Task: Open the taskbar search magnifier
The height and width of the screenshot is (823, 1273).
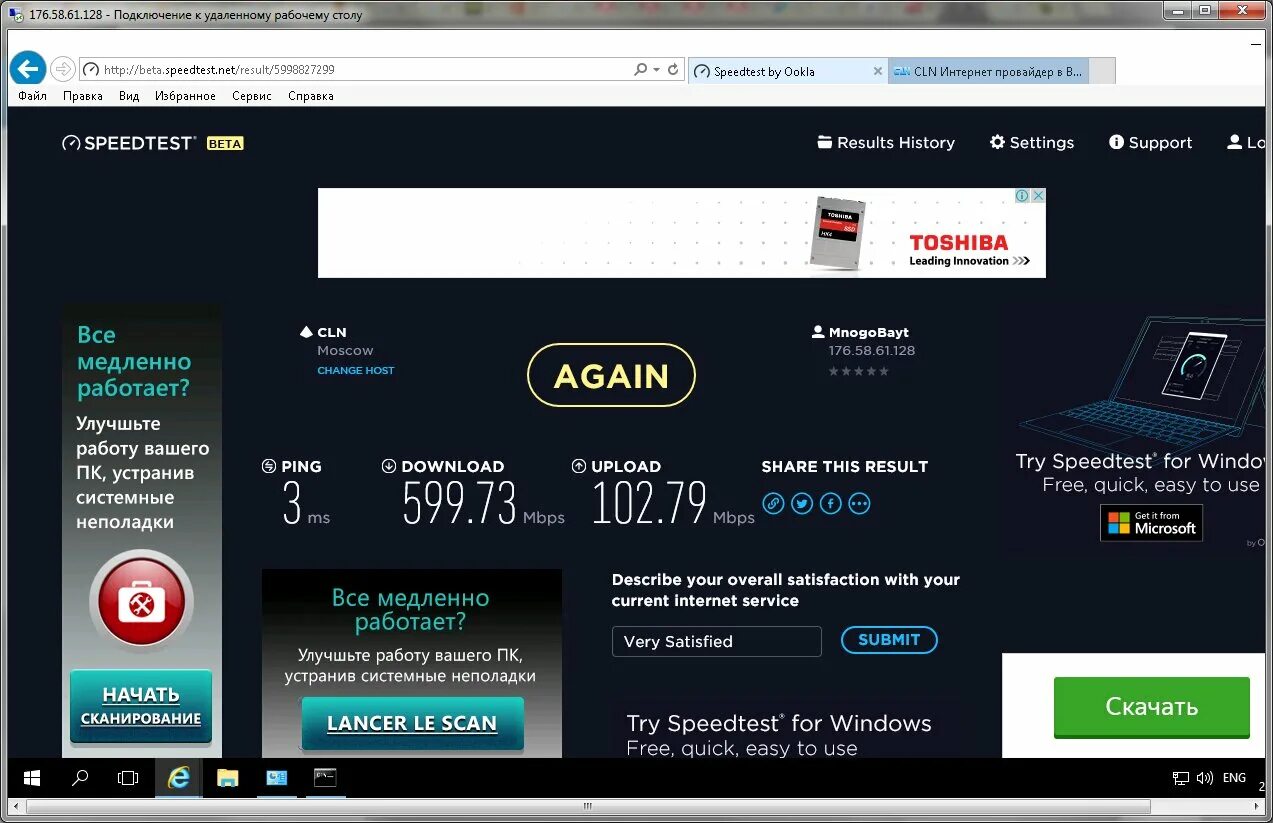Action: [x=80, y=777]
